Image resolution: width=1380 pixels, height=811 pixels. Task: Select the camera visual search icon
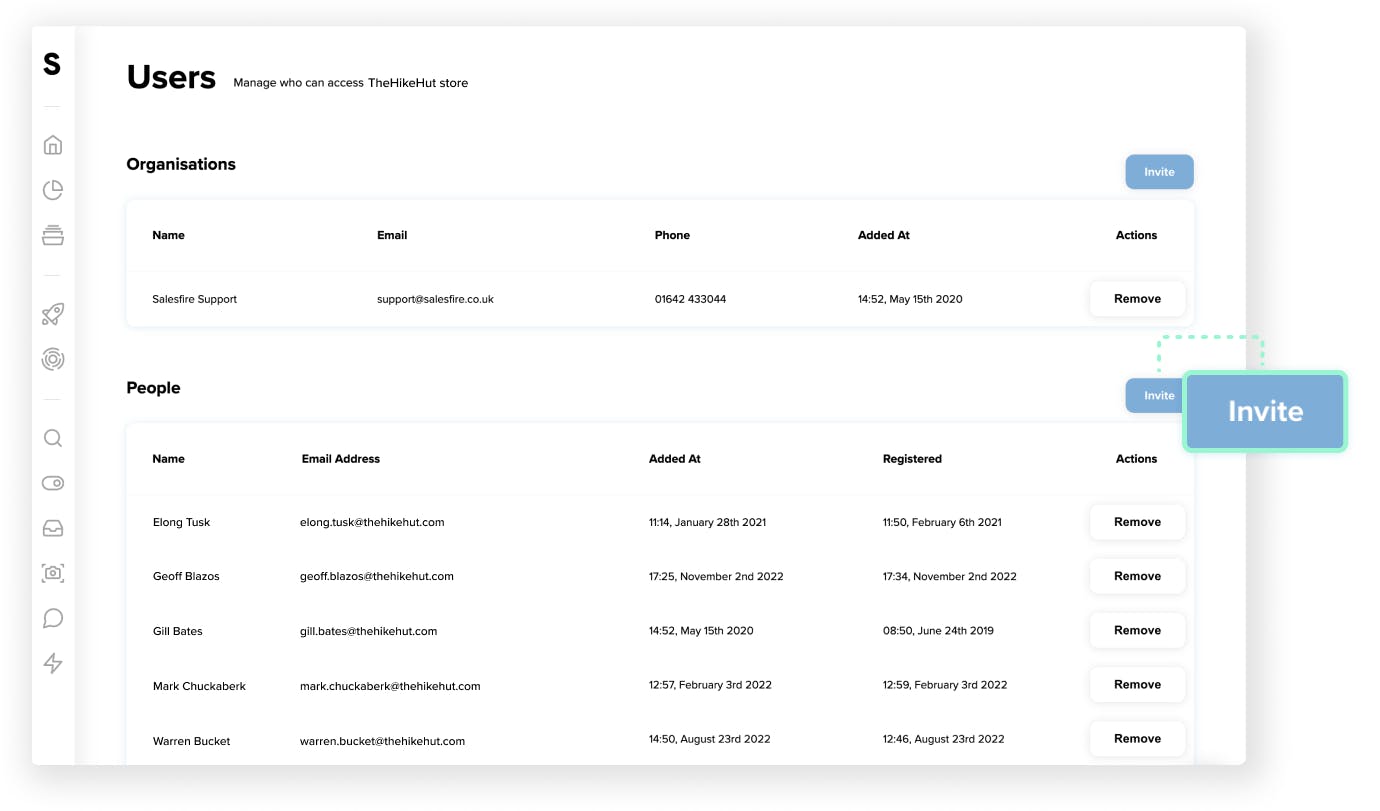pyautogui.click(x=52, y=572)
